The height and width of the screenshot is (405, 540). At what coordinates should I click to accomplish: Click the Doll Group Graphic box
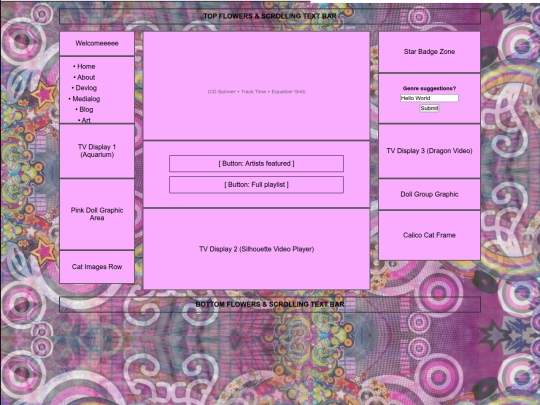point(429,194)
